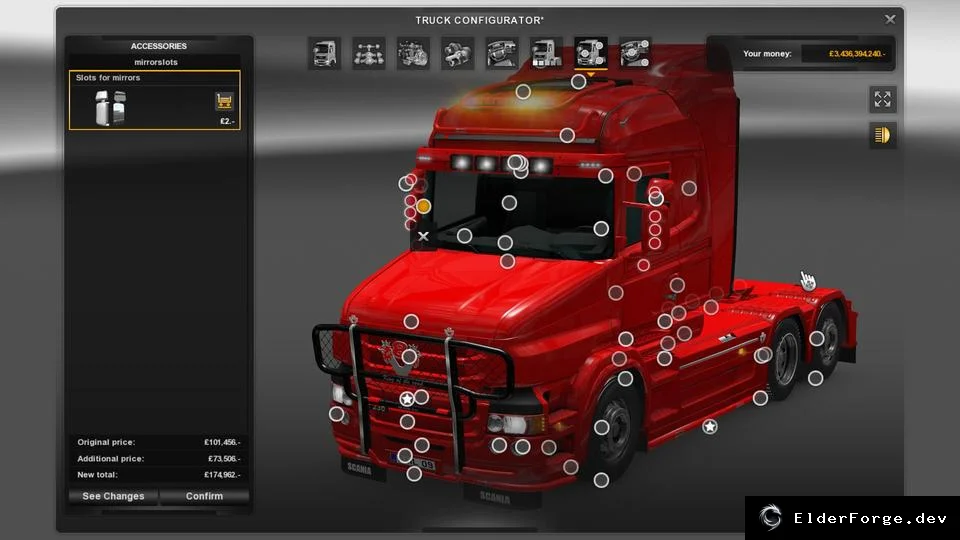This screenshot has height=540, width=960.
Task: Open the interior dashboard configuration tab
Action: (502, 53)
